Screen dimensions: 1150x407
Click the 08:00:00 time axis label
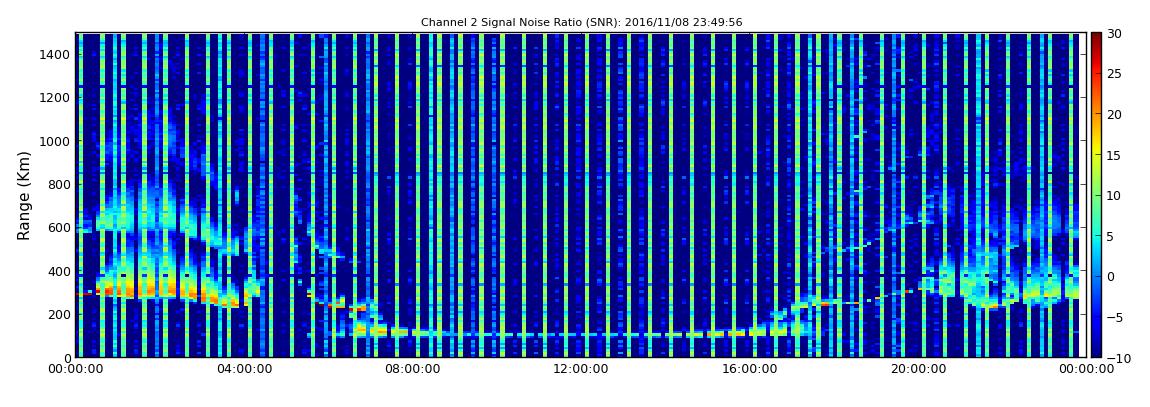tap(412, 370)
